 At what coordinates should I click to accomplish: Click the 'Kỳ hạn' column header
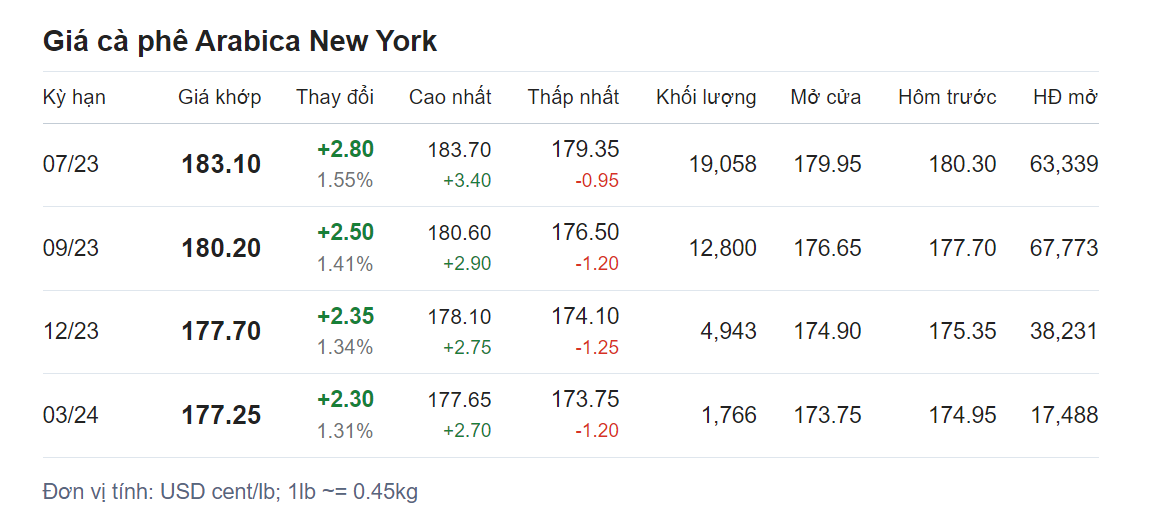(x=74, y=97)
